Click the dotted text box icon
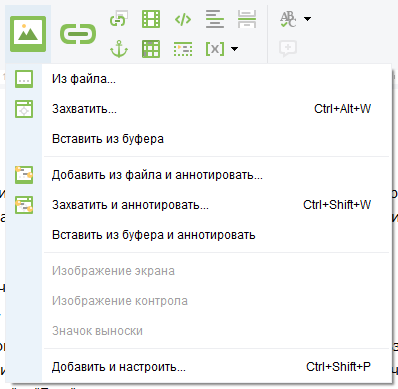Image resolution: width=398 pixels, height=389 pixels. click(183, 49)
